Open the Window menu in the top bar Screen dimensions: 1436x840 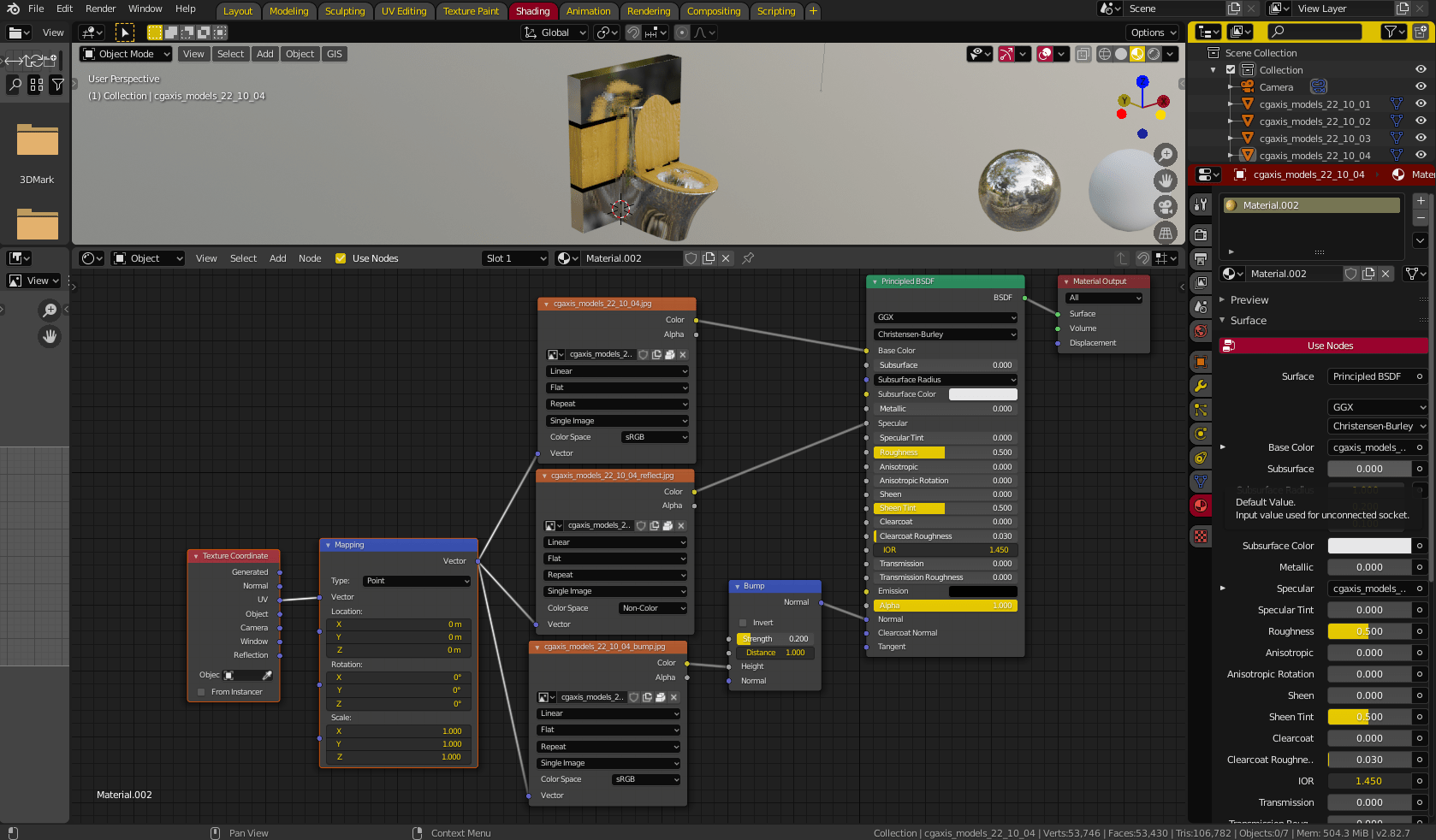(x=145, y=9)
